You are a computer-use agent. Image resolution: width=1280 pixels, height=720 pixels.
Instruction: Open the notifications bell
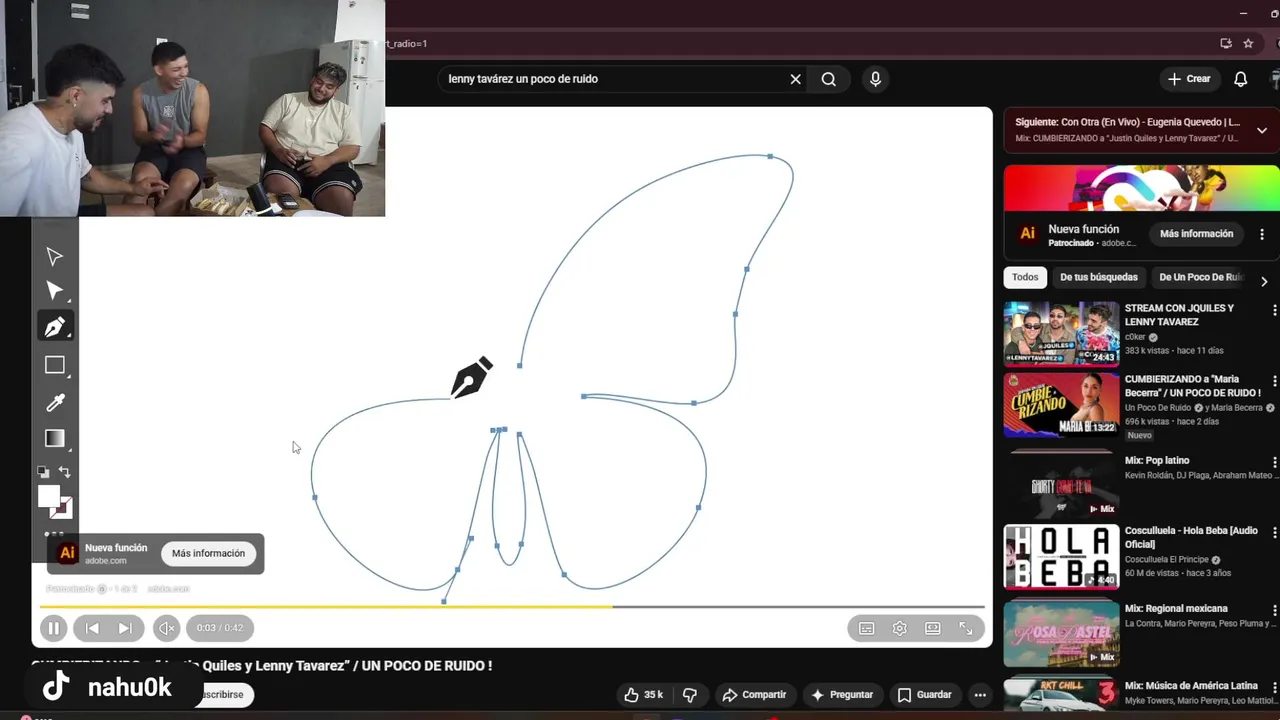(x=1241, y=79)
